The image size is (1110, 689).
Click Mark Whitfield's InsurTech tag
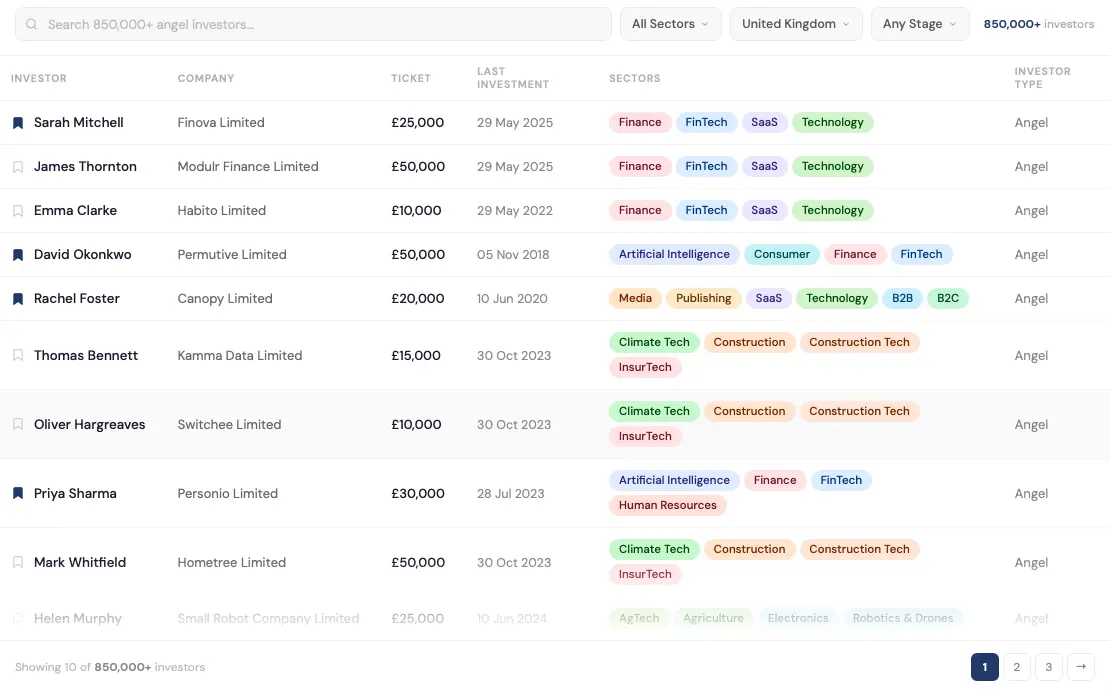tap(645, 574)
